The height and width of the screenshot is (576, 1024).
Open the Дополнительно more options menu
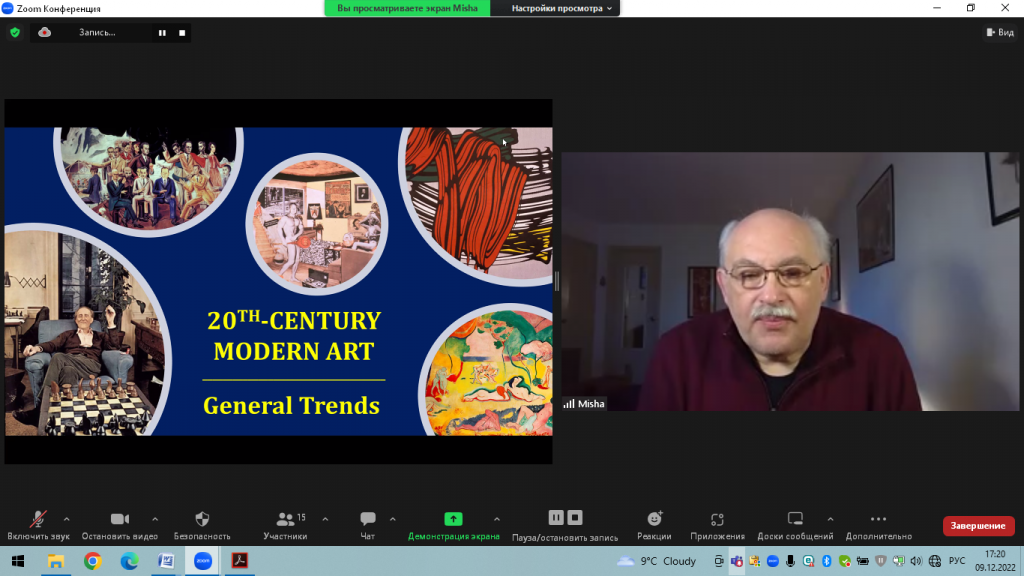pyautogui.click(x=878, y=525)
